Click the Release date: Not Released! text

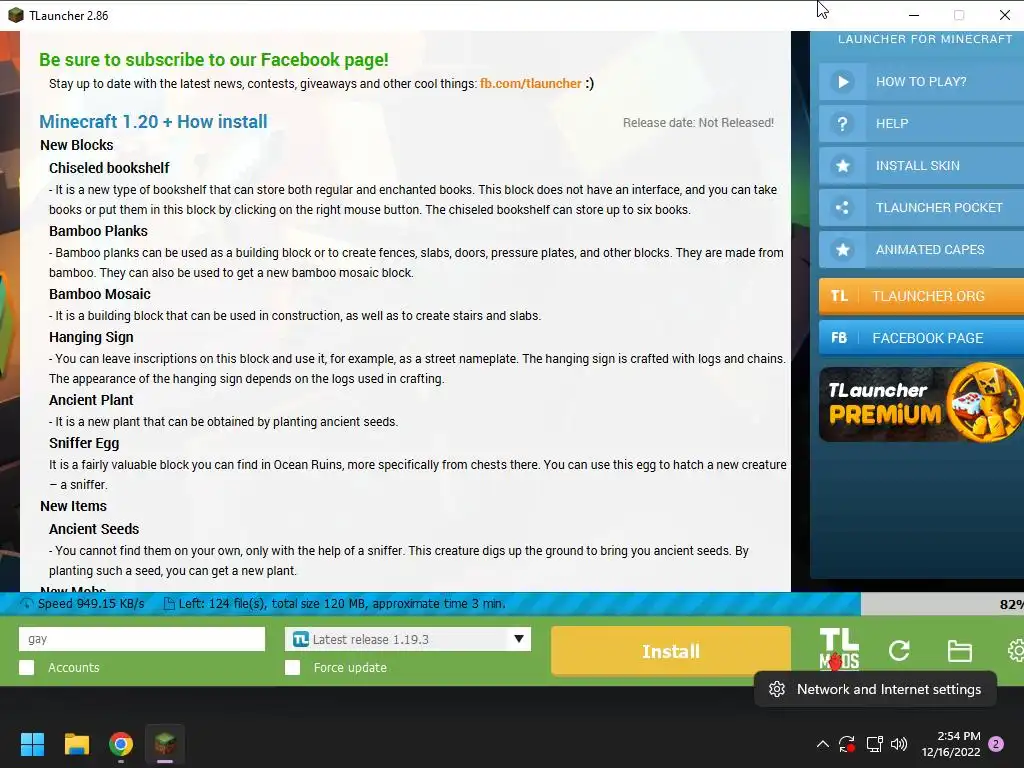698,123
